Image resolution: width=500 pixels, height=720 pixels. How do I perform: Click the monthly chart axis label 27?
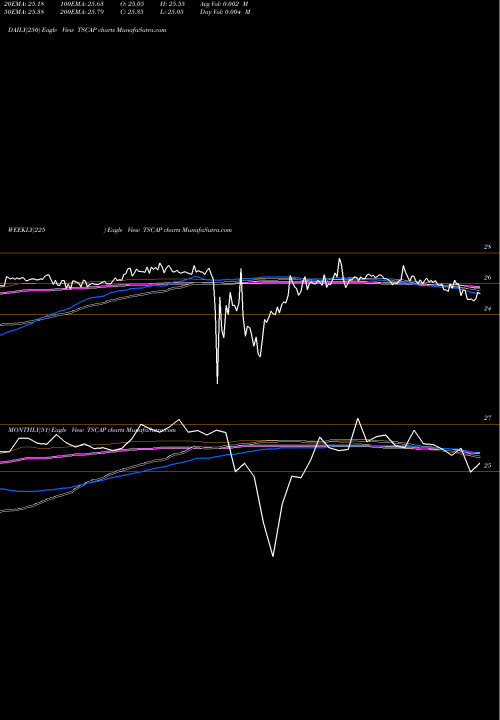(x=487, y=418)
